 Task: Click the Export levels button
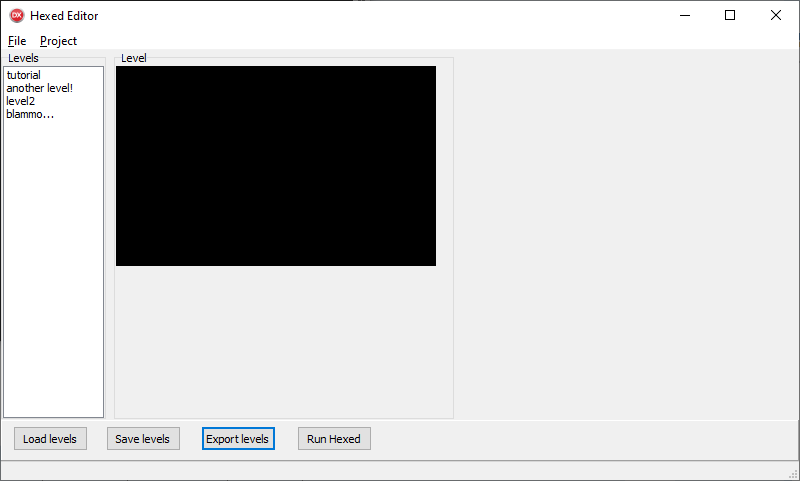tap(238, 439)
